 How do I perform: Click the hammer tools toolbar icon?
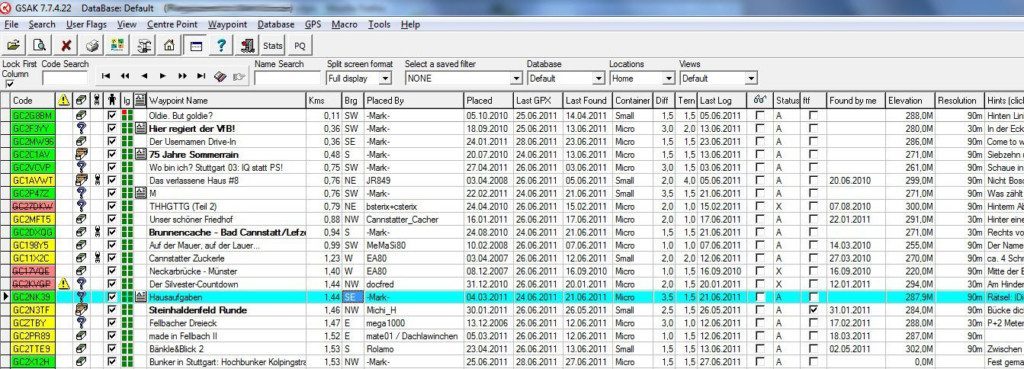coord(143,46)
